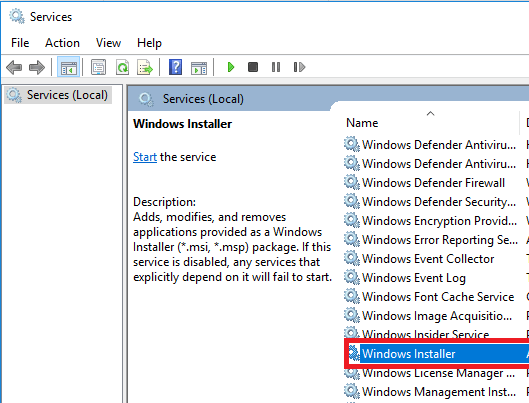Click the Back arrow toolbar icon
Screen dimensions: 529x403
click(14, 67)
